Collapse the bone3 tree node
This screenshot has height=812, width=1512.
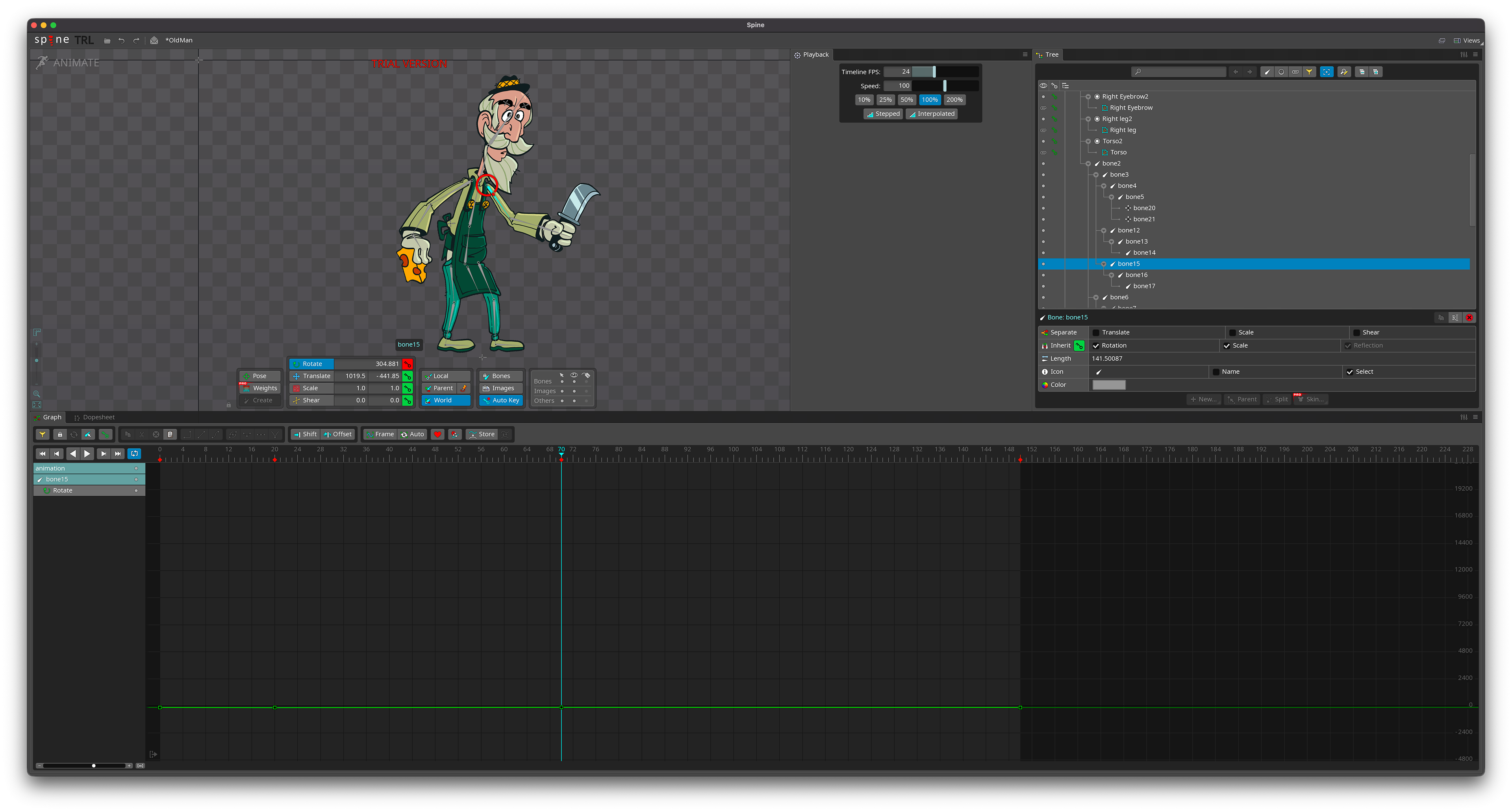click(1096, 175)
